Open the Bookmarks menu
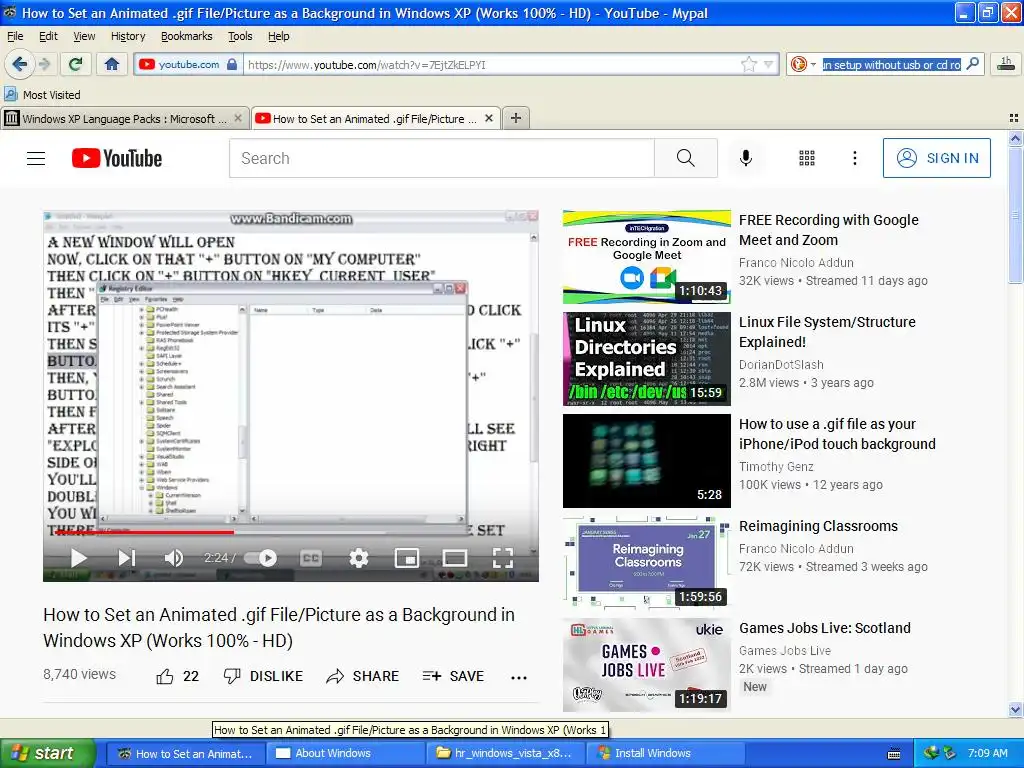This screenshot has height=768, width=1024. click(x=187, y=36)
